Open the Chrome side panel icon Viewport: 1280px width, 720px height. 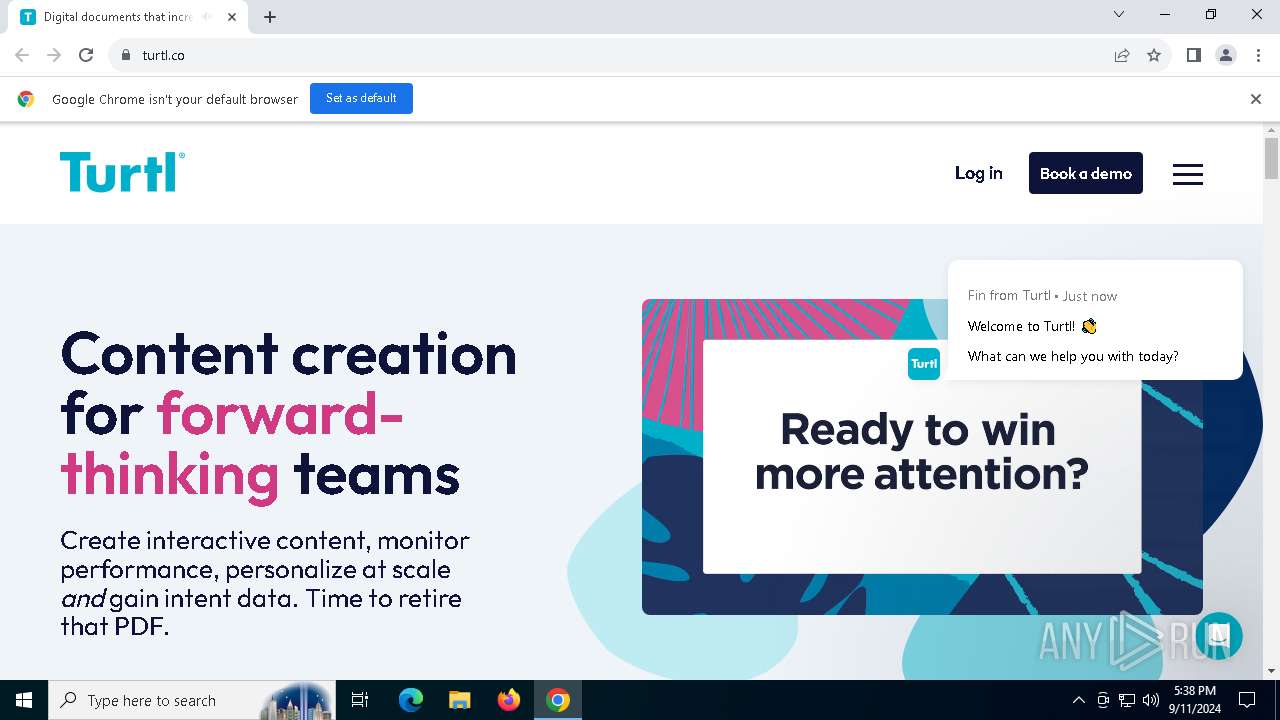[x=1193, y=55]
